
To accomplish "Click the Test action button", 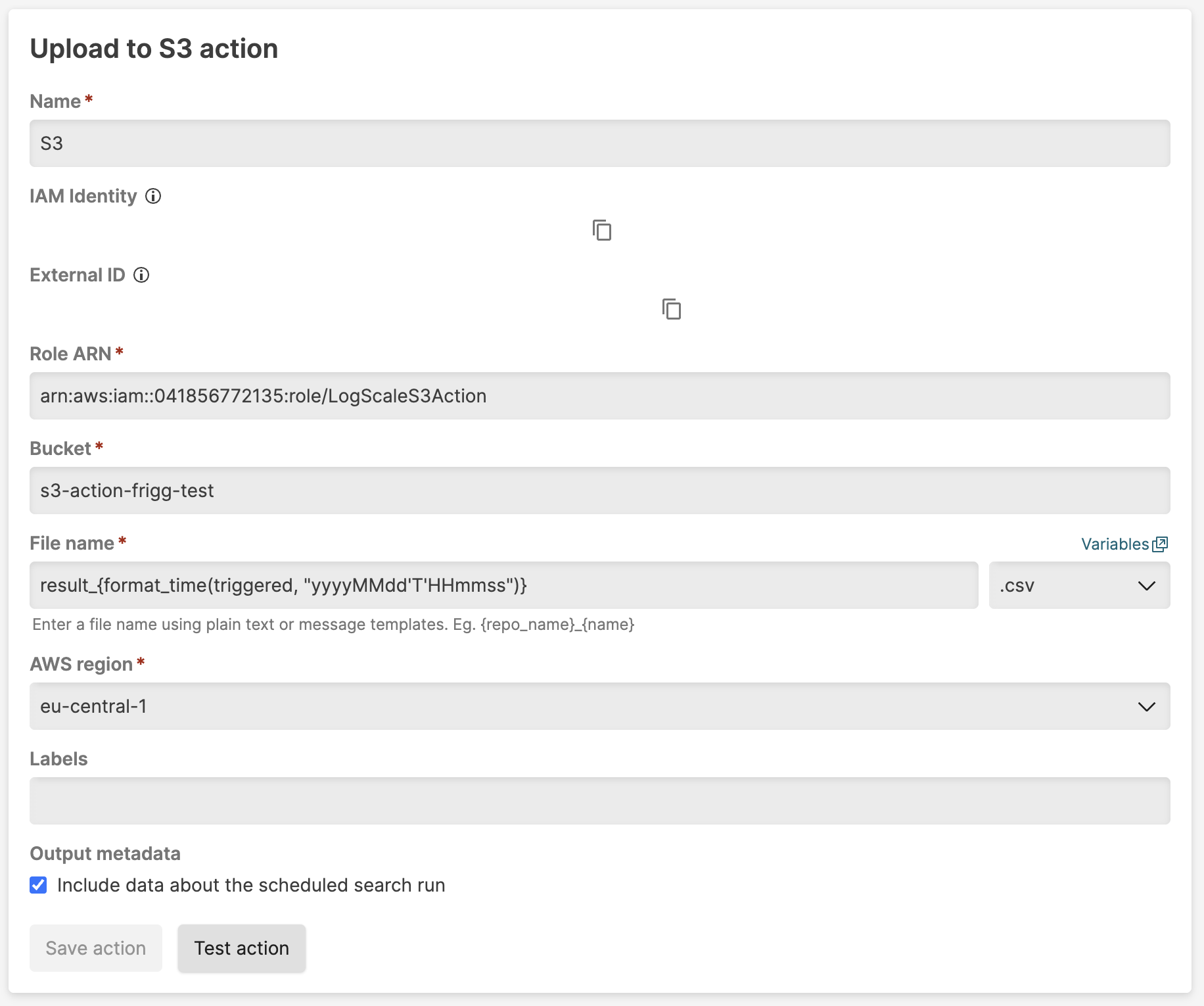I will 241,948.
